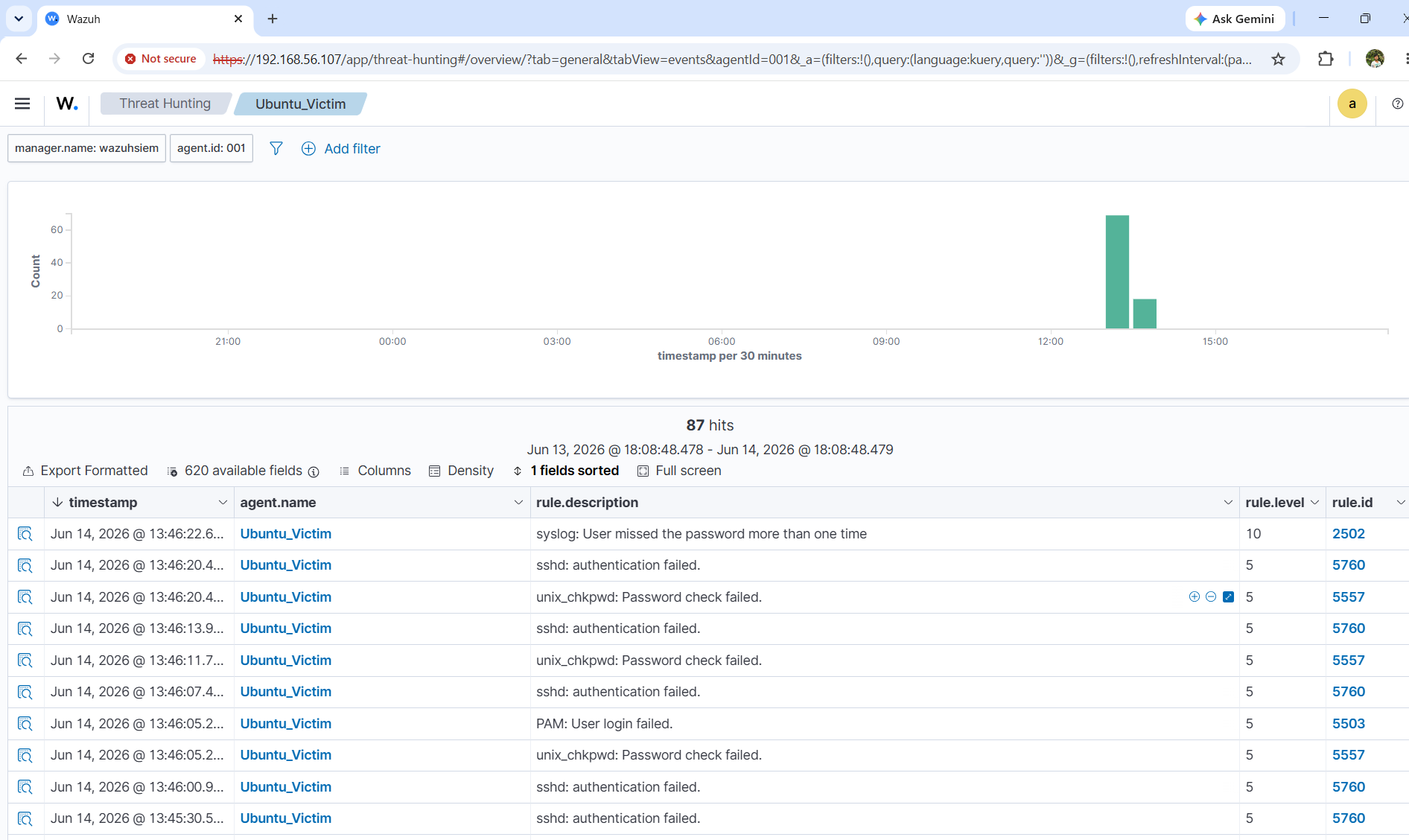
Task: Reload the browser page
Action: [88, 59]
